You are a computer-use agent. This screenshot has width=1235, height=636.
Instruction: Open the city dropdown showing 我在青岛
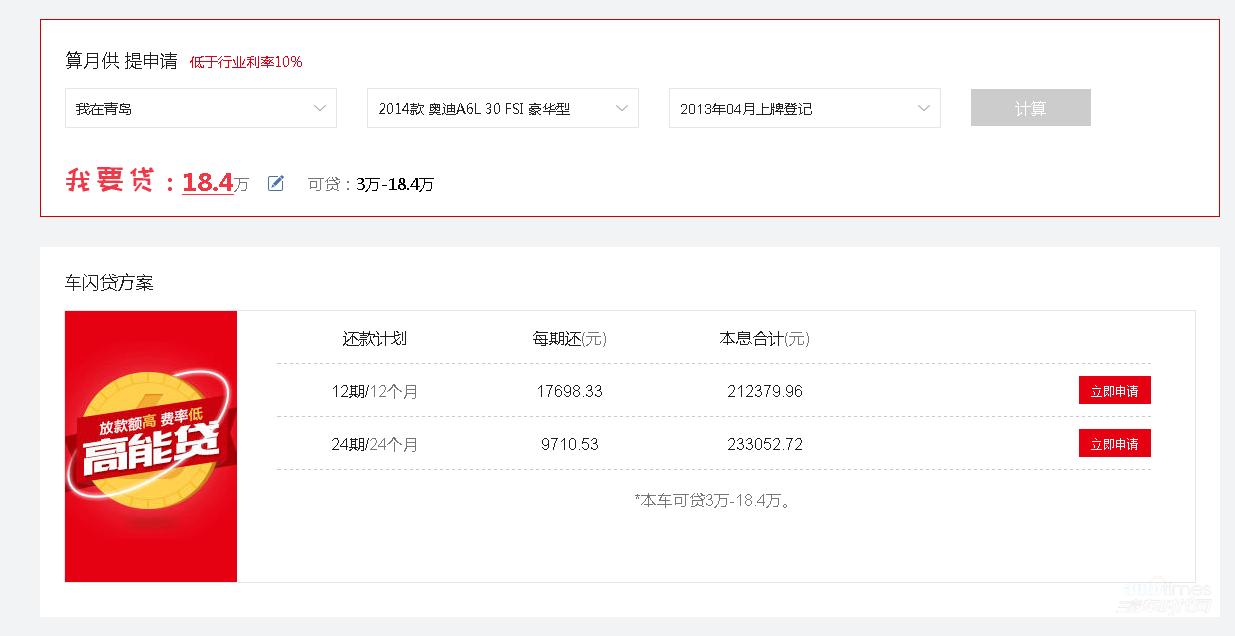pyautogui.click(x=201, y=108)
